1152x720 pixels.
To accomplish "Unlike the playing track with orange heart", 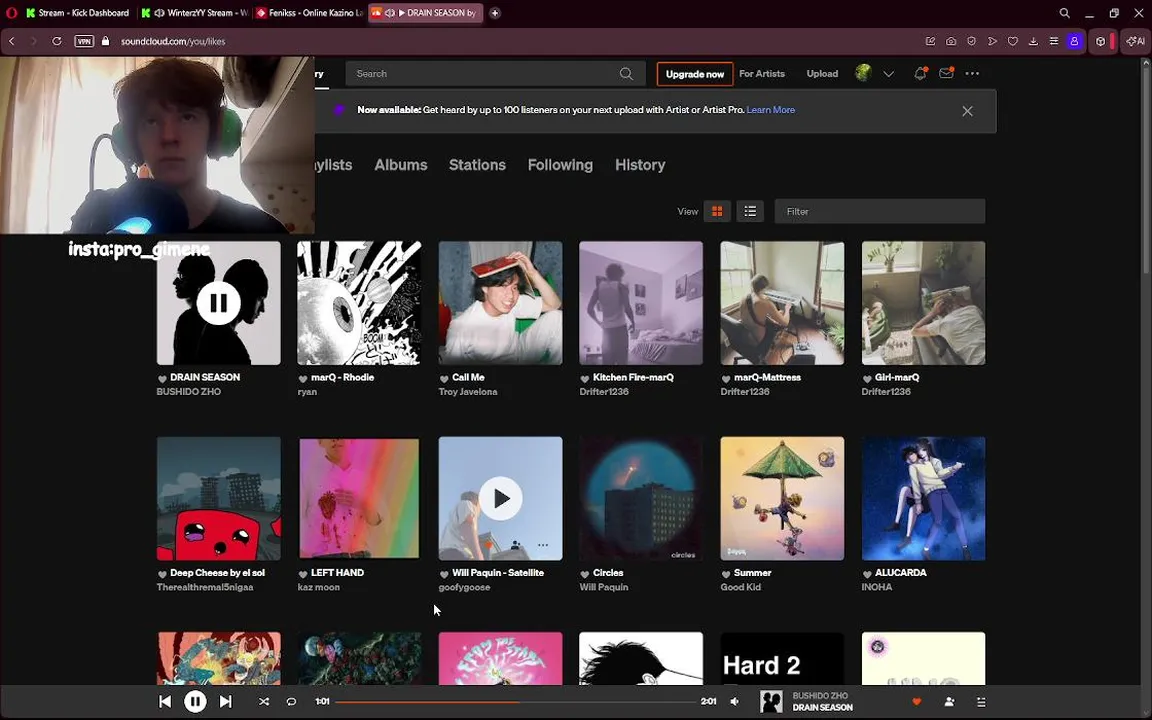I will coord(916,702).
